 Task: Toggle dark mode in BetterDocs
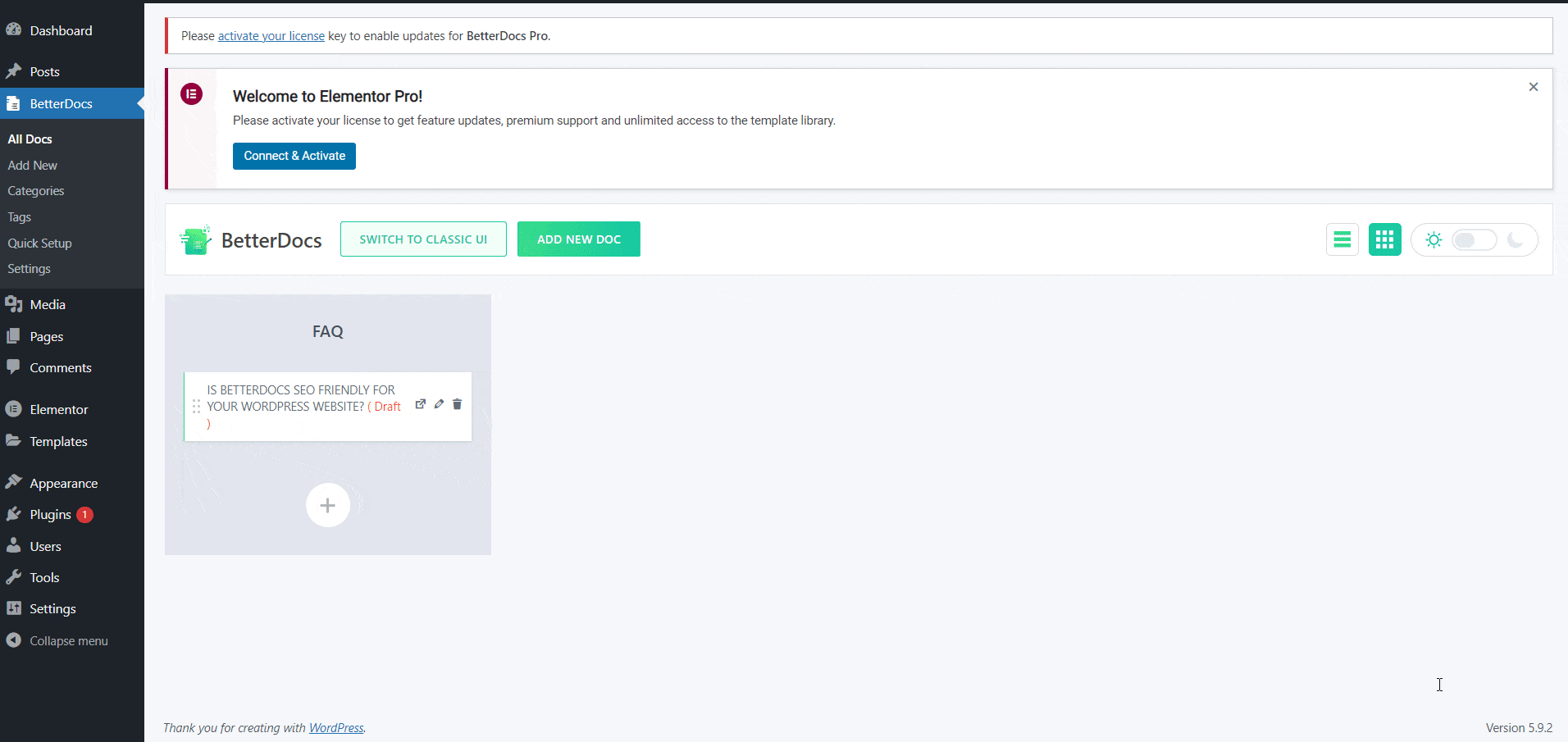(x=1474, y=239)
